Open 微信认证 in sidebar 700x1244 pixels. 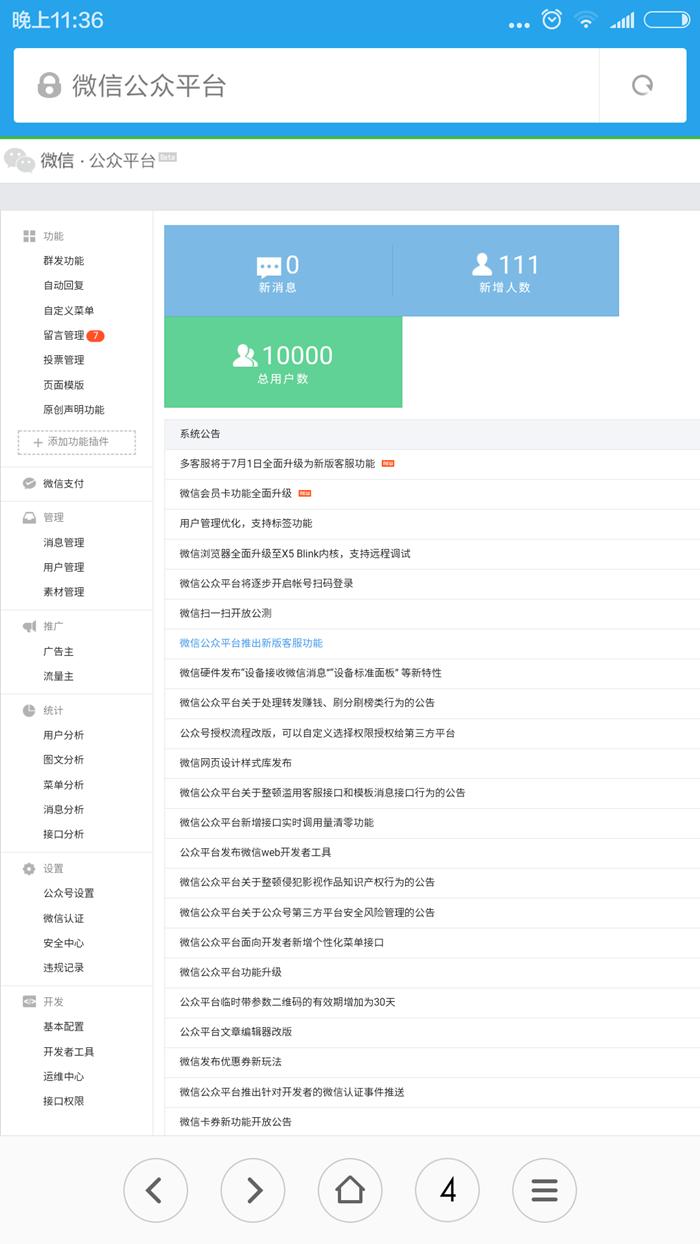(63, 918)
